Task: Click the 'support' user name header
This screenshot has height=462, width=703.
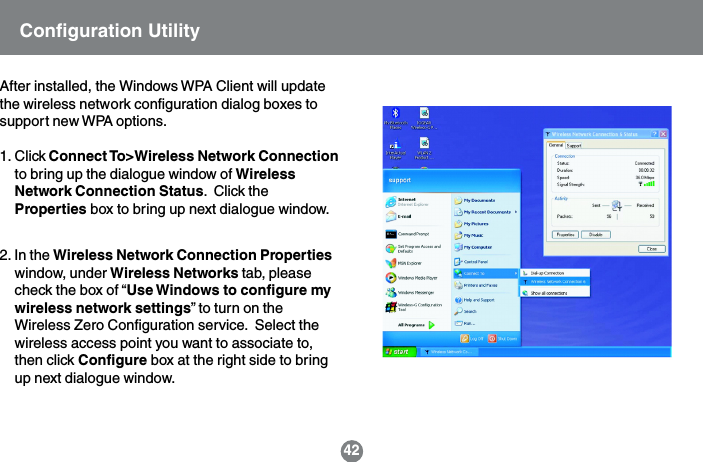Action: coord(399,180)
